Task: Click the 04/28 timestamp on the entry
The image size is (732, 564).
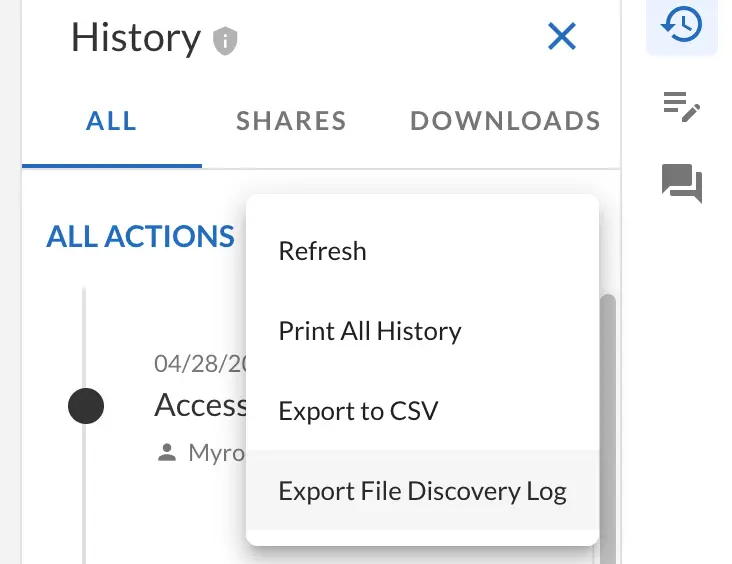Action: point(200,363)
